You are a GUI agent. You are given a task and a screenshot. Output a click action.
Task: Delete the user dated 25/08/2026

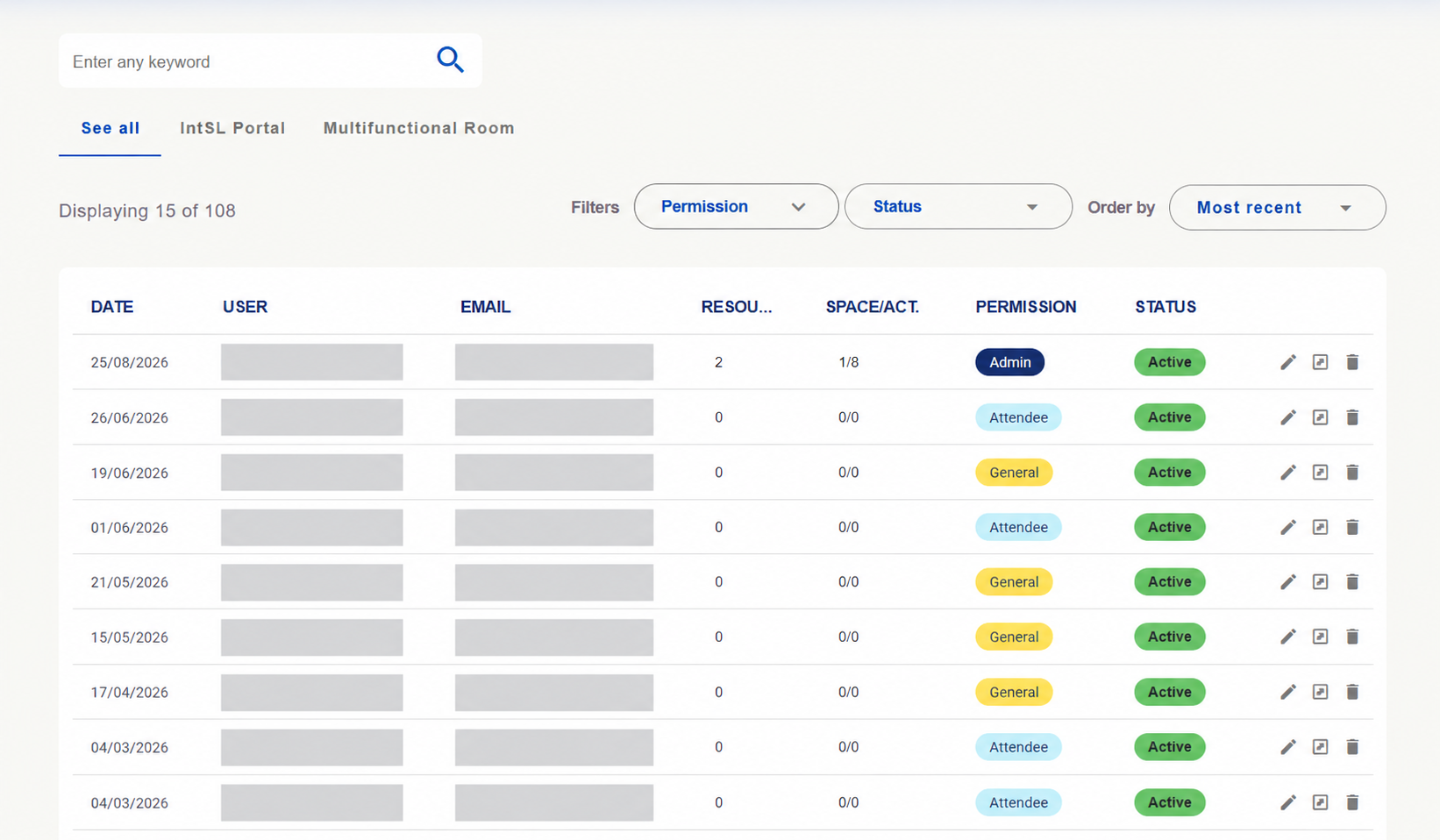click(1352, 362)
